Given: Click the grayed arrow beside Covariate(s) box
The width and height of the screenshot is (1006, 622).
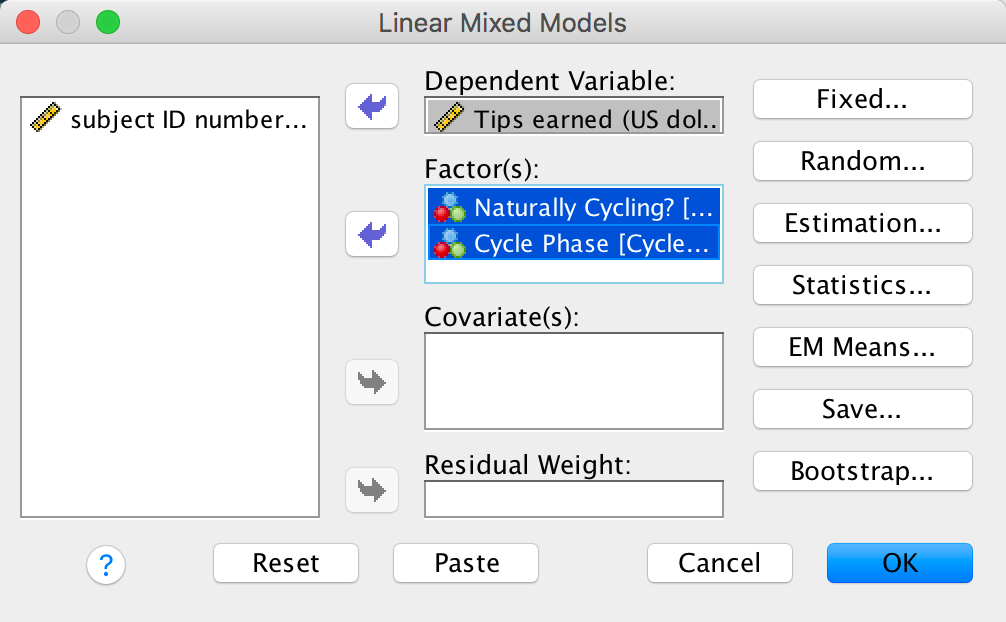Looking at the screenshot, I should [x=372, y=382].
